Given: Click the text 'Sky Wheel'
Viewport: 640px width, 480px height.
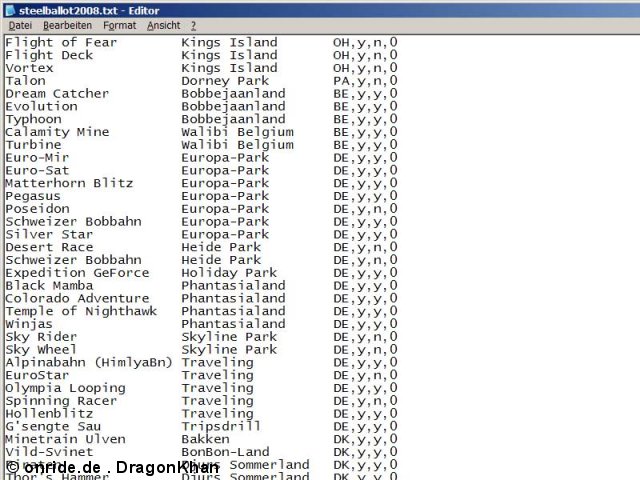Looking at the screenshot, I should coord(41,350).
